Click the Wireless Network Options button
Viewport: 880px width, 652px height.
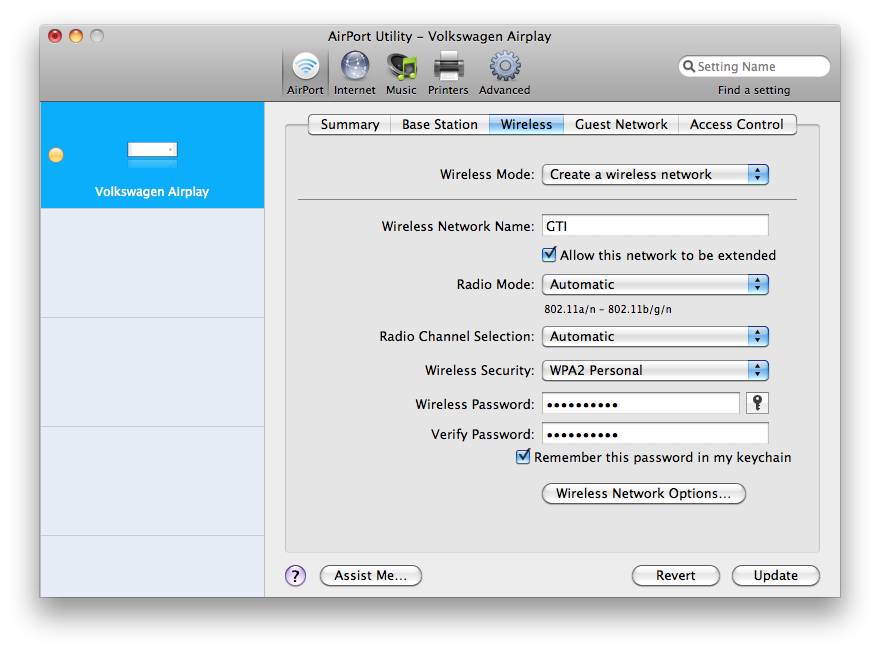(644, 494)
